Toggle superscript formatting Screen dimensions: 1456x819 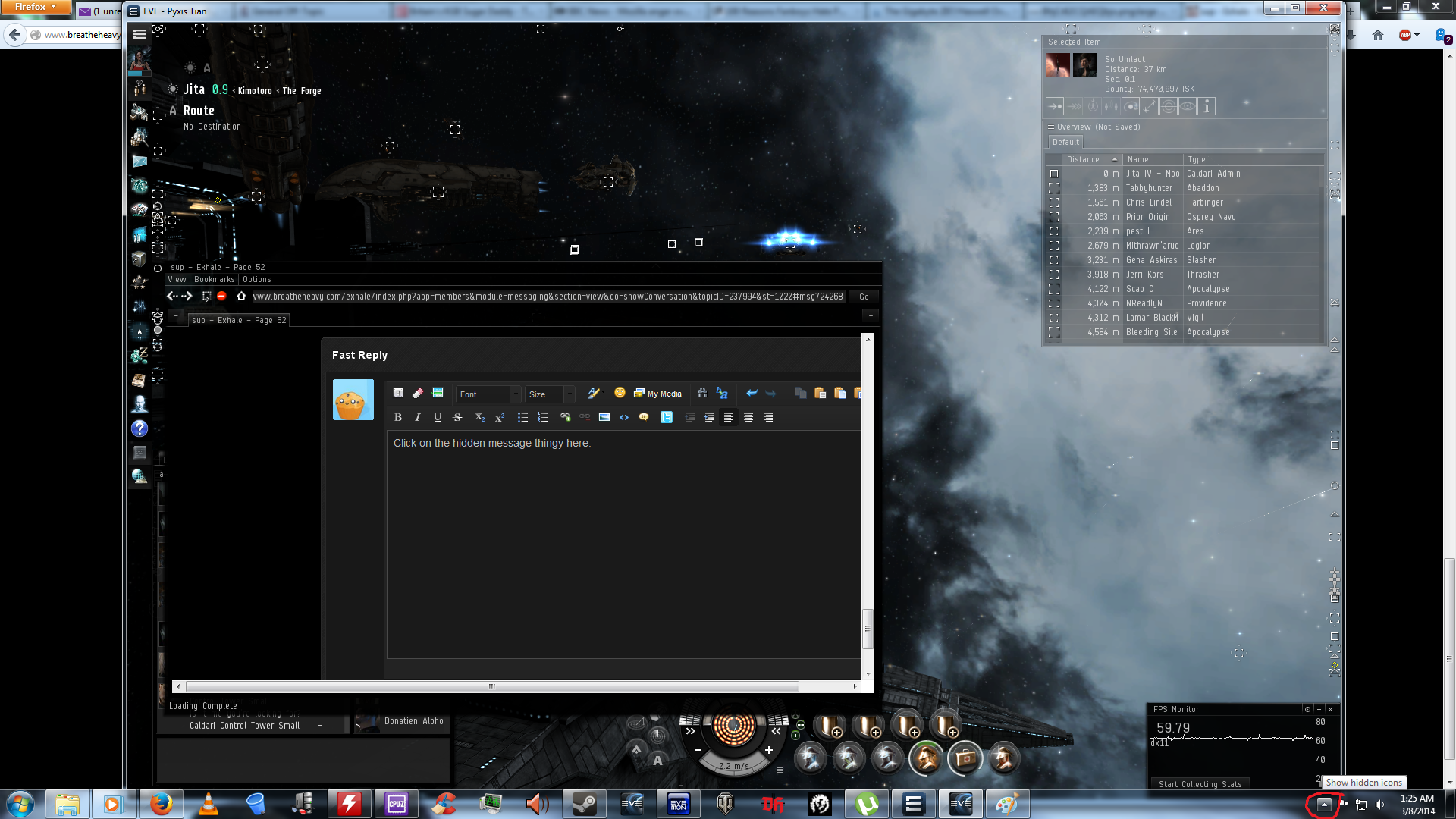(500, 417)
